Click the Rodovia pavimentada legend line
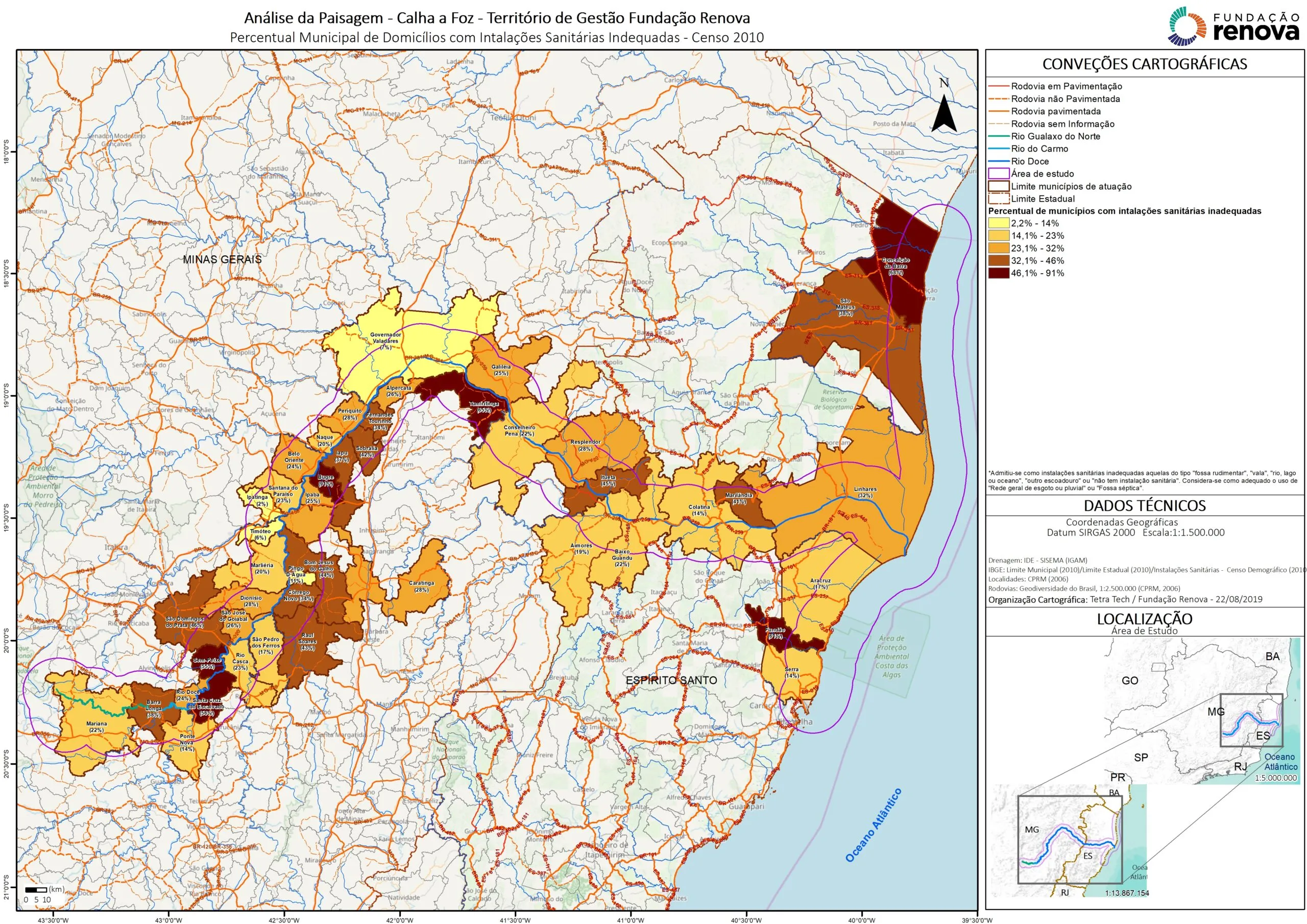This screenshot has height=924, width=1307. [x=999, y=111]
